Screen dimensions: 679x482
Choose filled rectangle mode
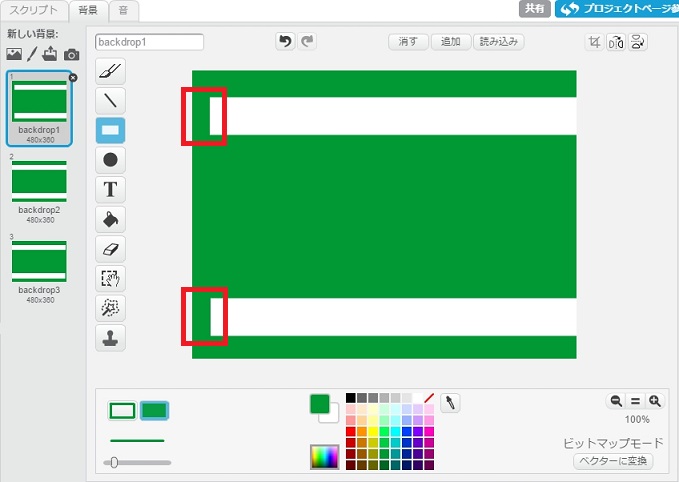coord(154,411)
